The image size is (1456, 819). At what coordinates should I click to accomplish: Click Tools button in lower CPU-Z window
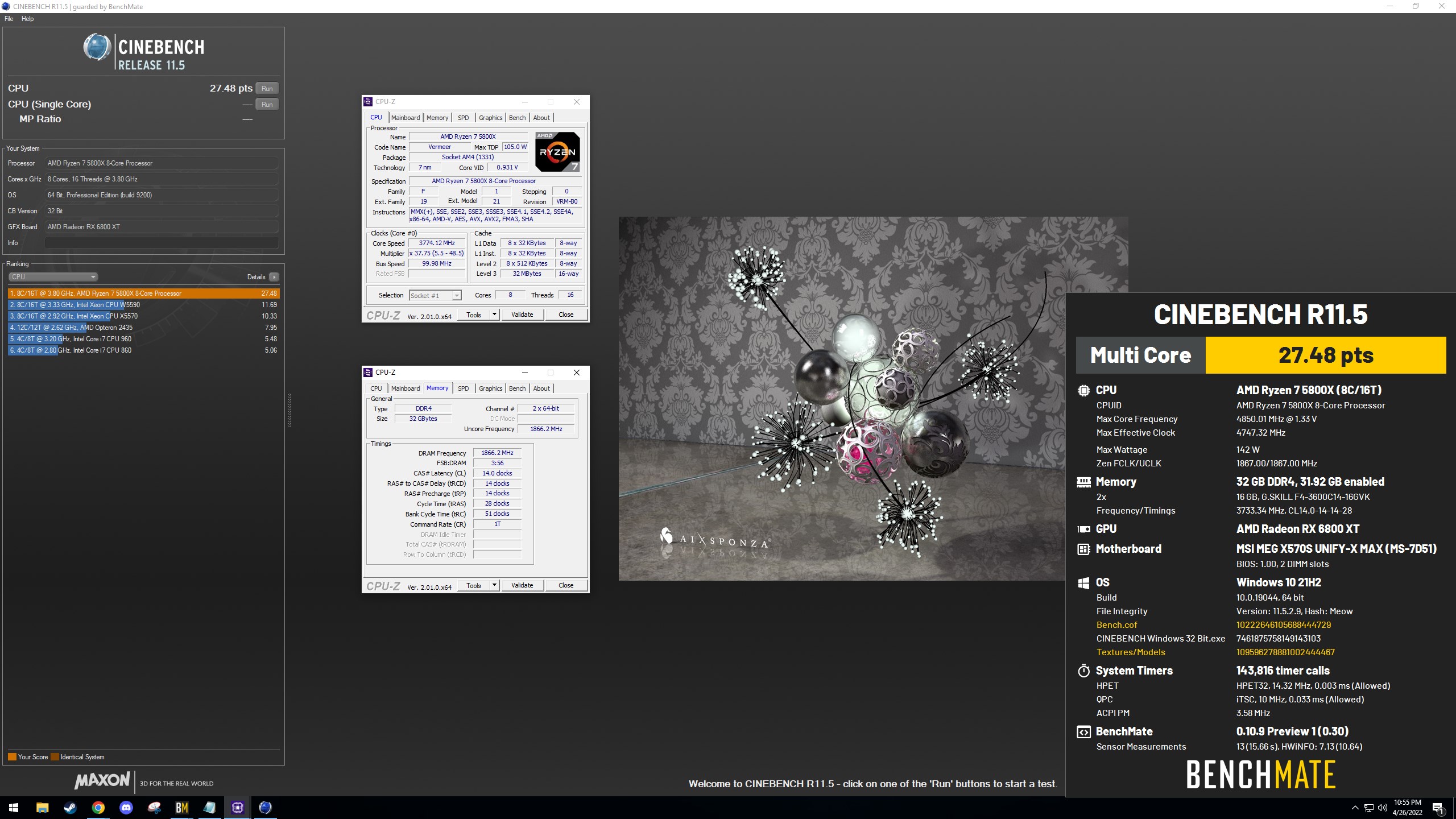[x=474, y=585]
